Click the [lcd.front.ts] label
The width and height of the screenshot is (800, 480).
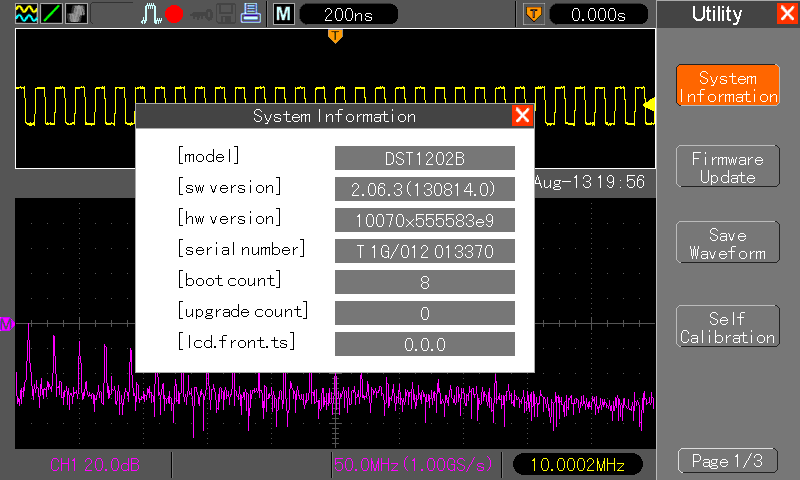(x=236, y=342)
